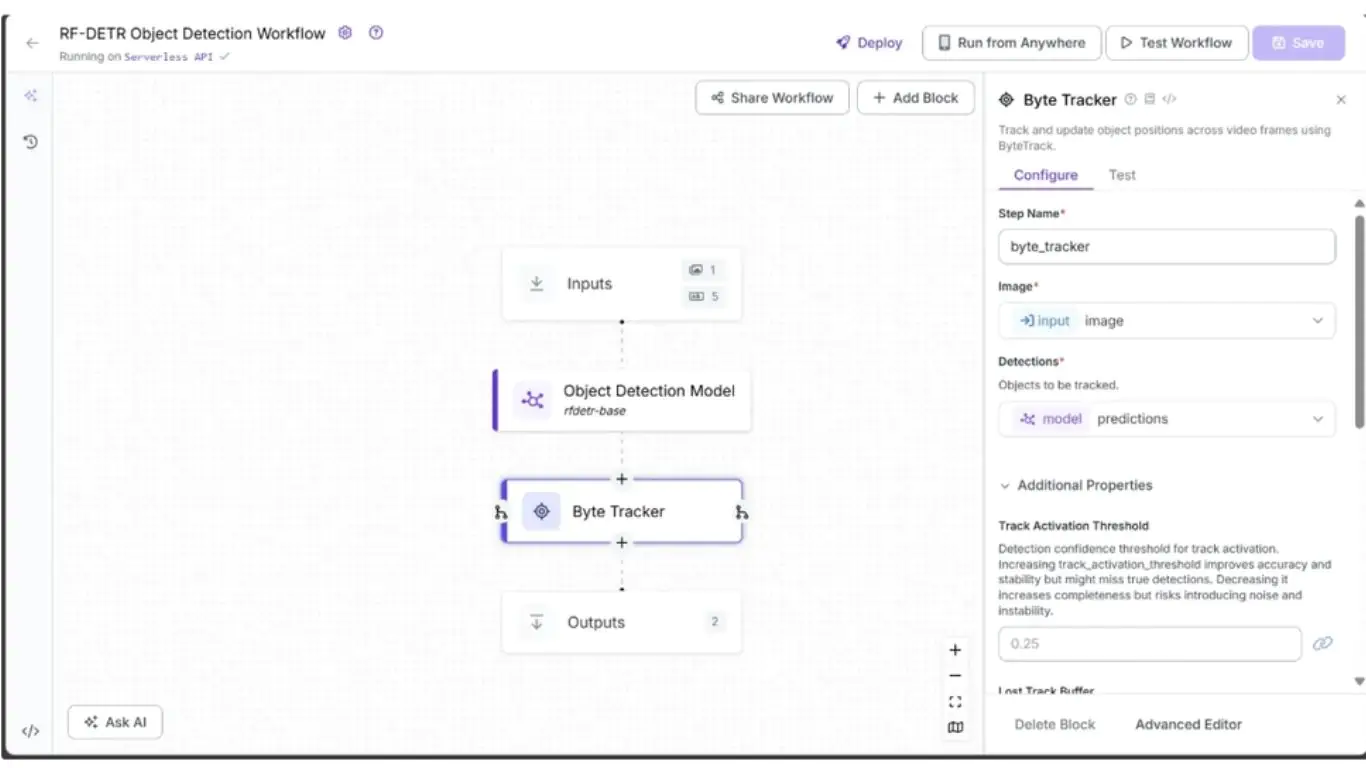Click the Track Activation Threshold field
This screenshot has width=1366, height=768.
pos(1150,643)
